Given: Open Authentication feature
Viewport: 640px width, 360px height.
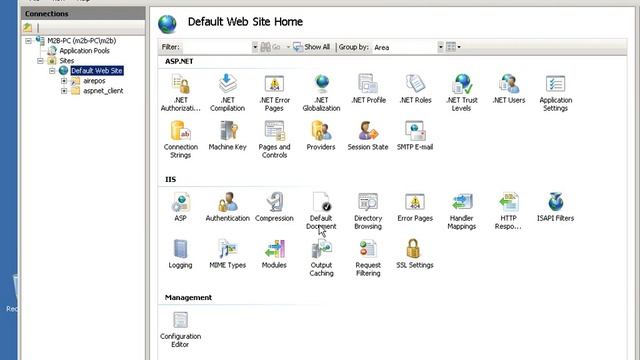Looking at the screenshot, I should (x=227, y=207).
